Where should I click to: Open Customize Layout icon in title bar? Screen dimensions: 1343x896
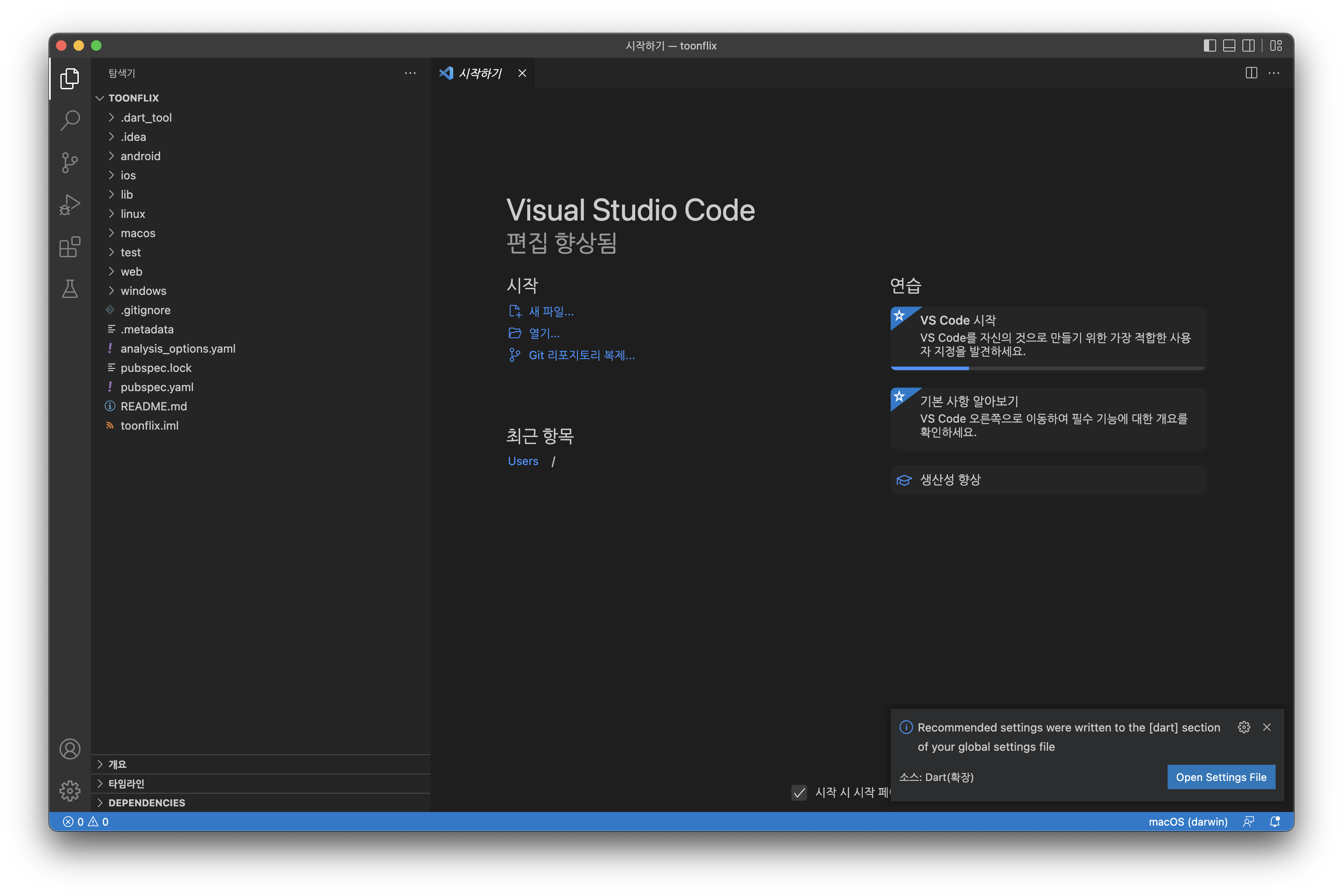(1276, 45)
